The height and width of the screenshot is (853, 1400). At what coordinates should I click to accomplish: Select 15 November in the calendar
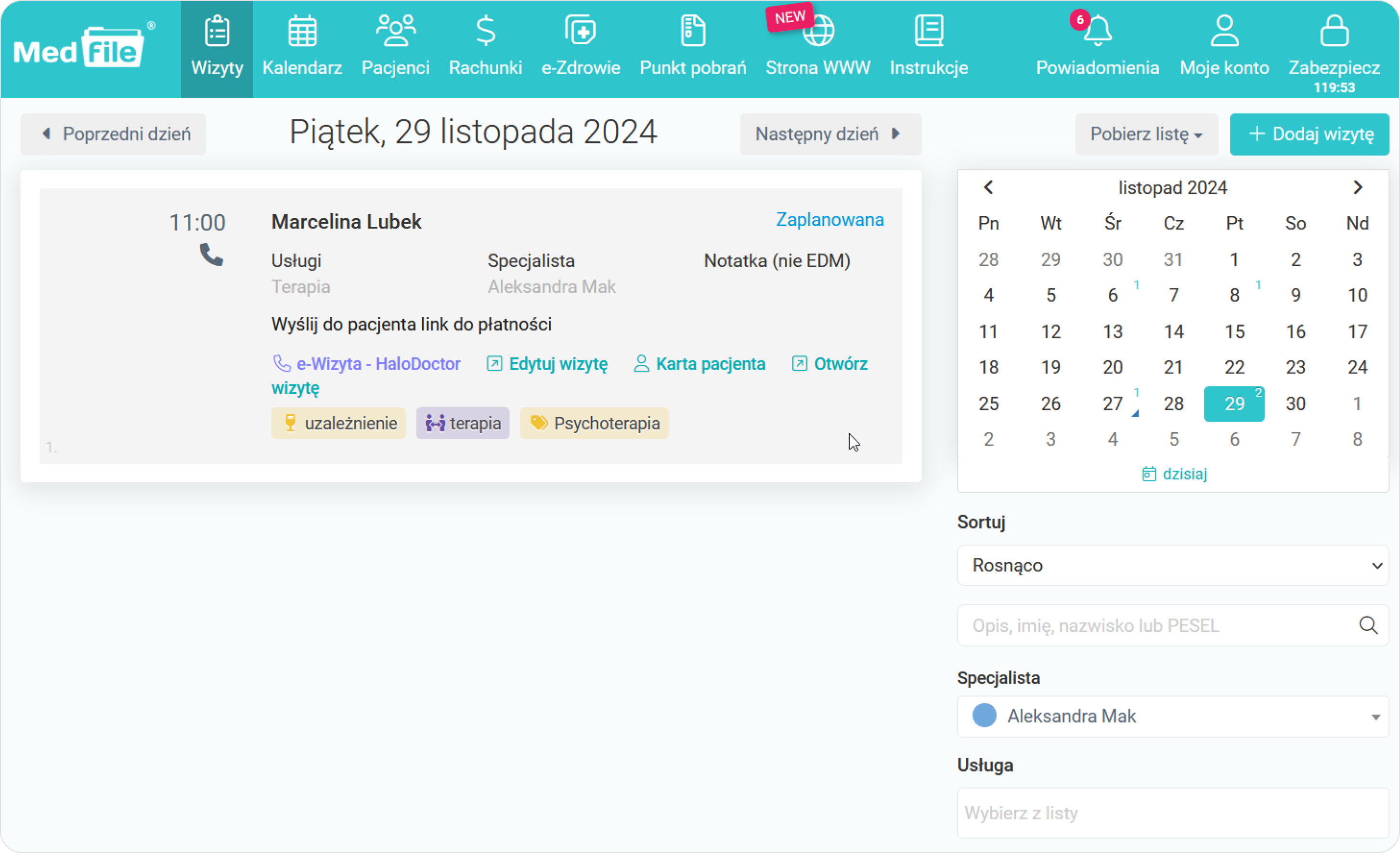[x=1234, y=331]
